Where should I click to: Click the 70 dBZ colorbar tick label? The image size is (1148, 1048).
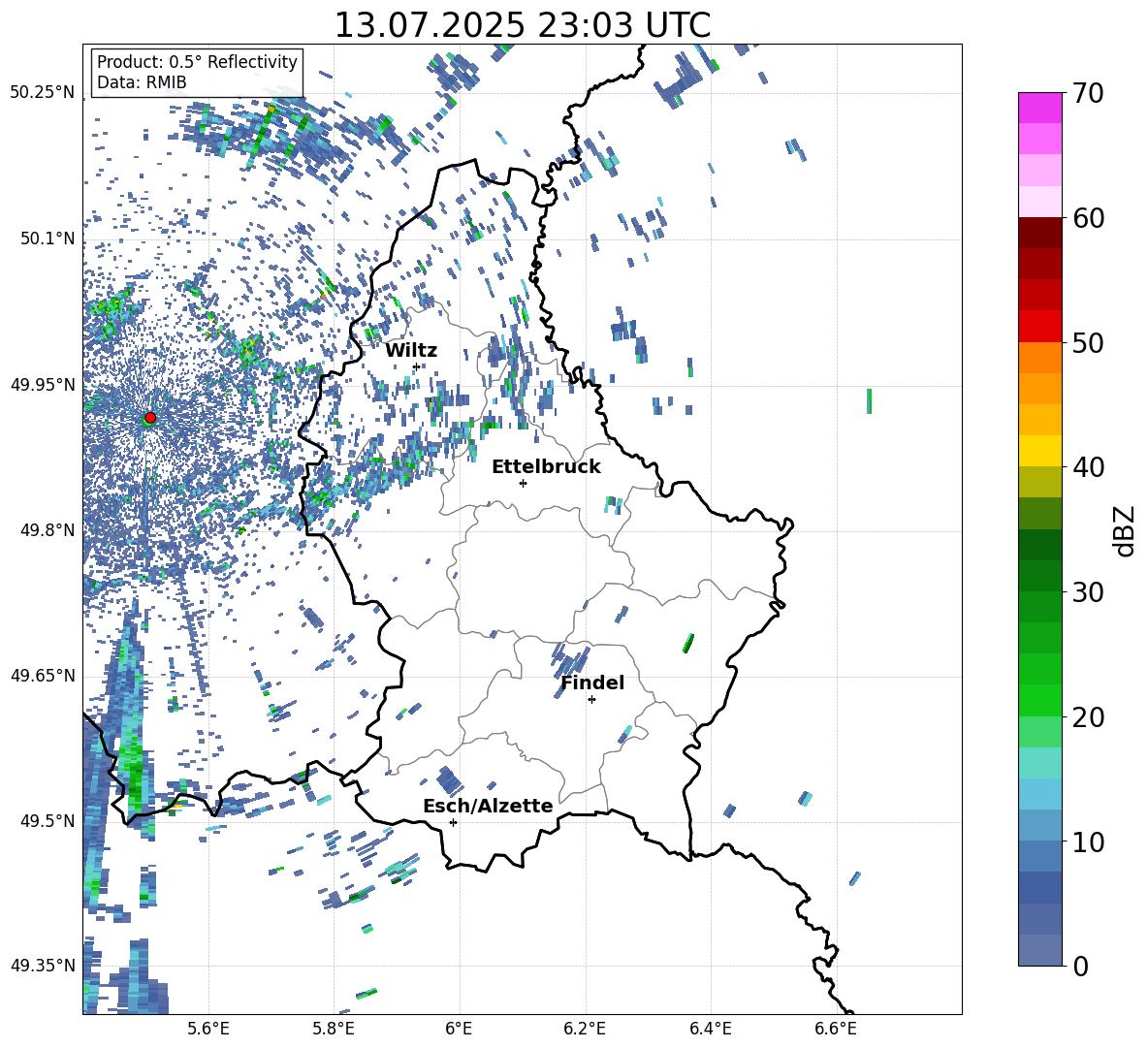click(1088, 94)
